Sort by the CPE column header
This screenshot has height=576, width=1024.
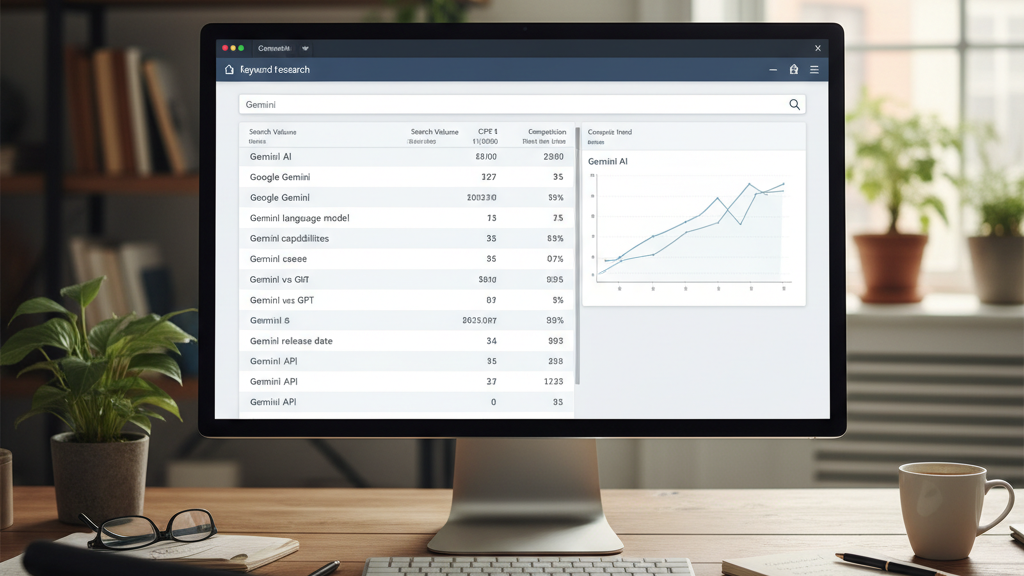(486, 136)
